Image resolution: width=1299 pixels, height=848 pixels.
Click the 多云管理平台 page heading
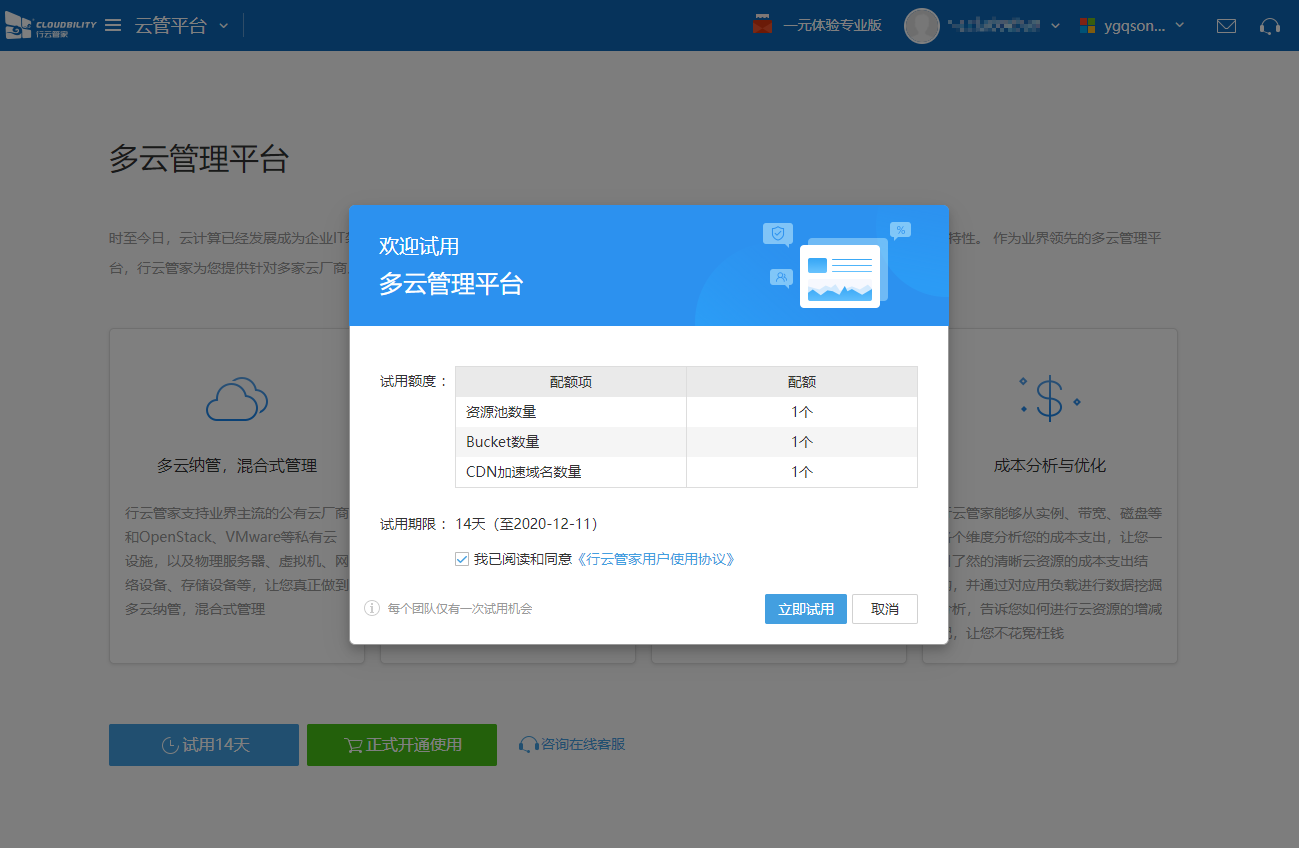click(199, 159)
